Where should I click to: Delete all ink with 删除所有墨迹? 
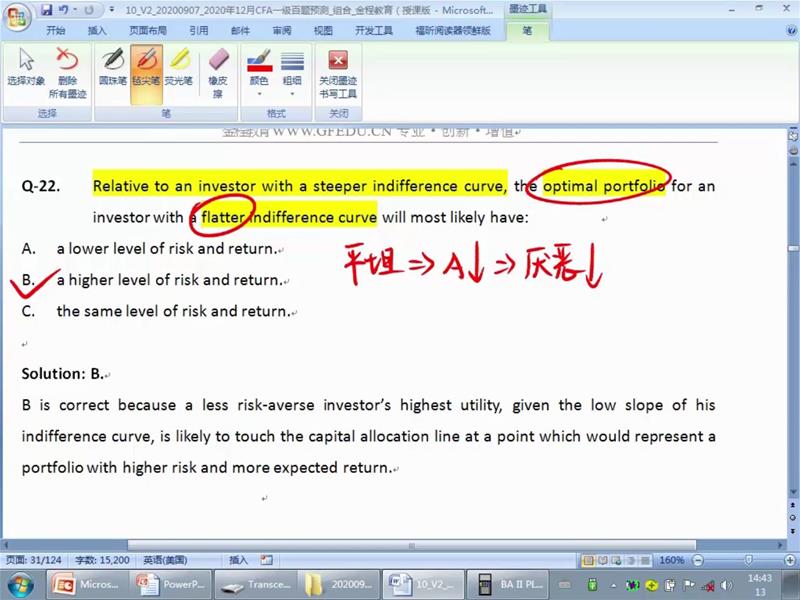click(67, 72)
